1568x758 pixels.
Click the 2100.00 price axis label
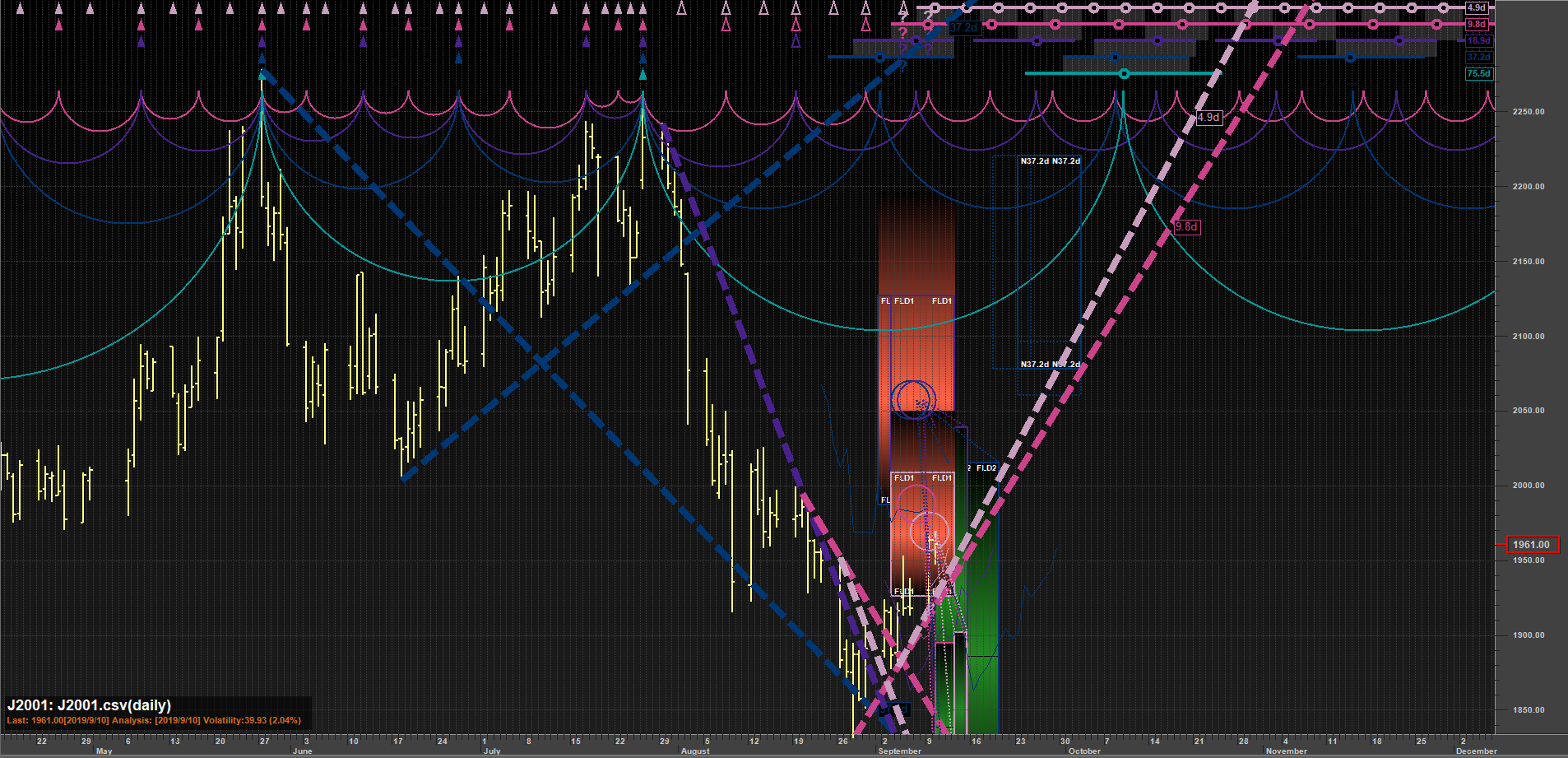(x=1529, y=337)
